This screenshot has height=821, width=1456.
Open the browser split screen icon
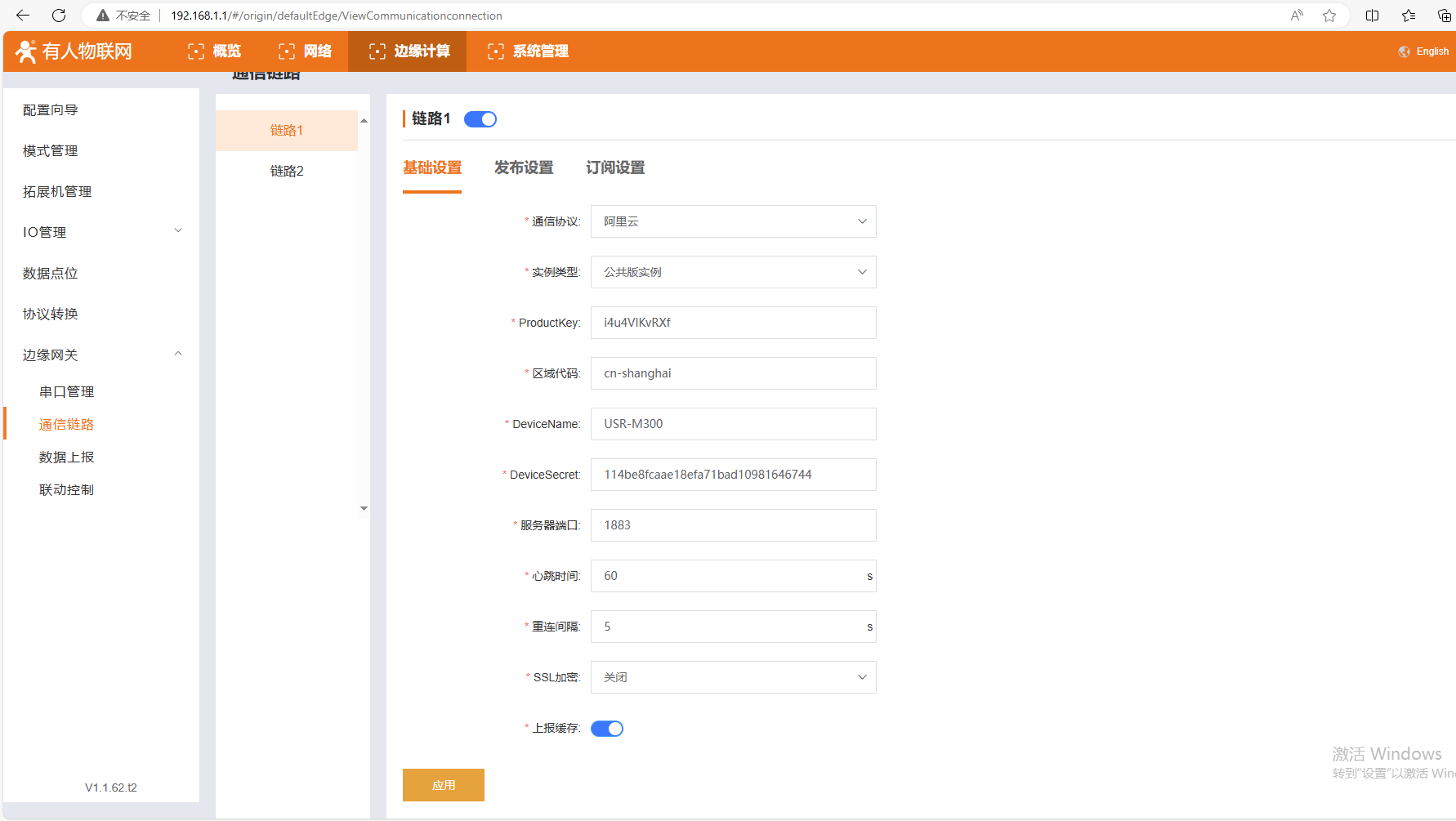1372,16
